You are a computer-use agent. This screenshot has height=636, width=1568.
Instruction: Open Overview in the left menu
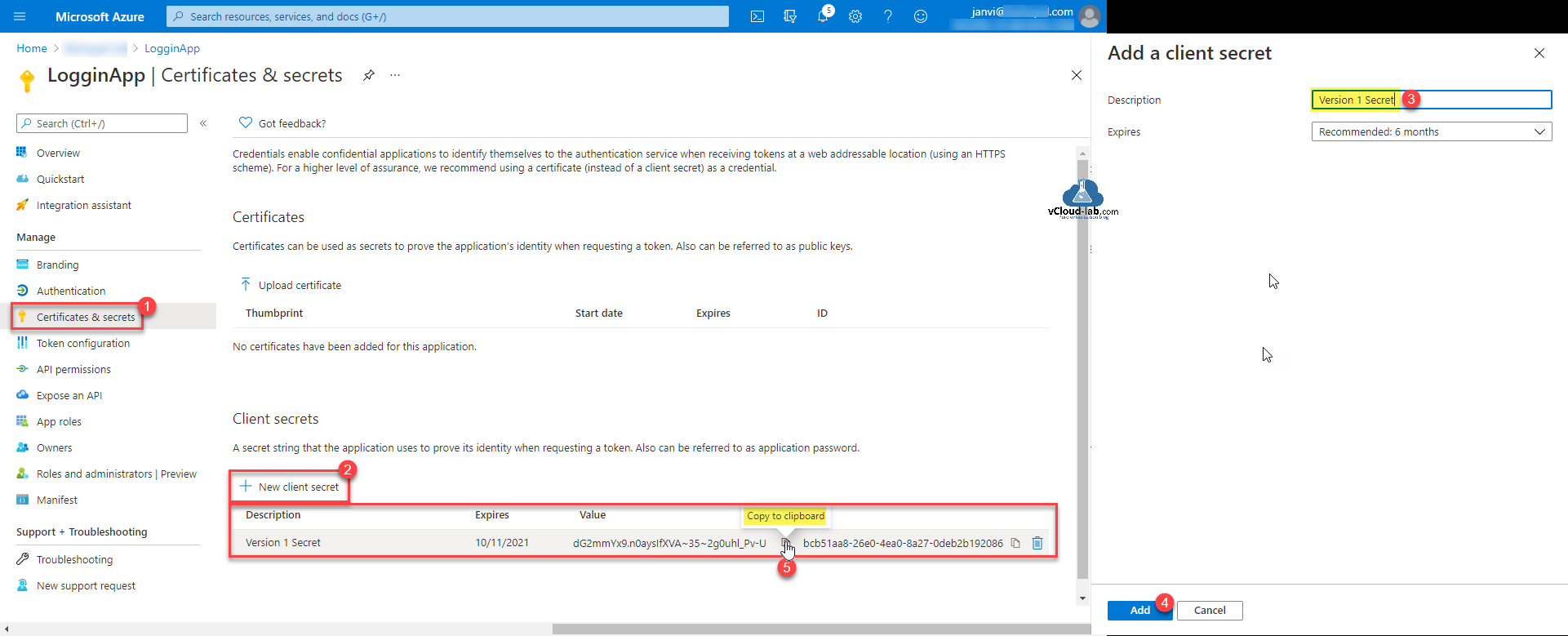pos(58,153)
